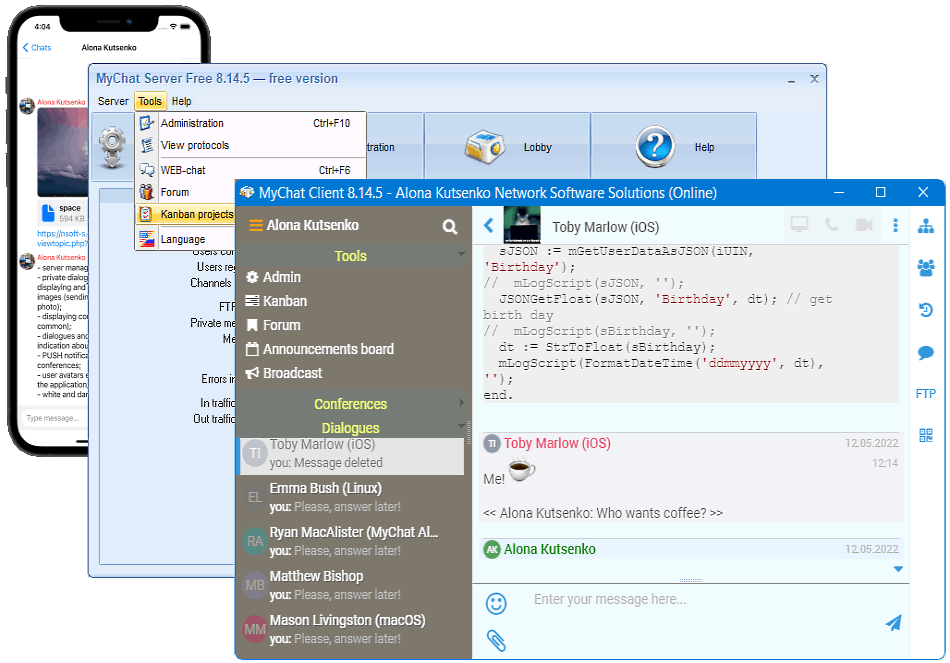Open the hamburger menu next to Alona Kutsenko
The image size is (950, 663).
pyautogui.click(x=256, y=225)
